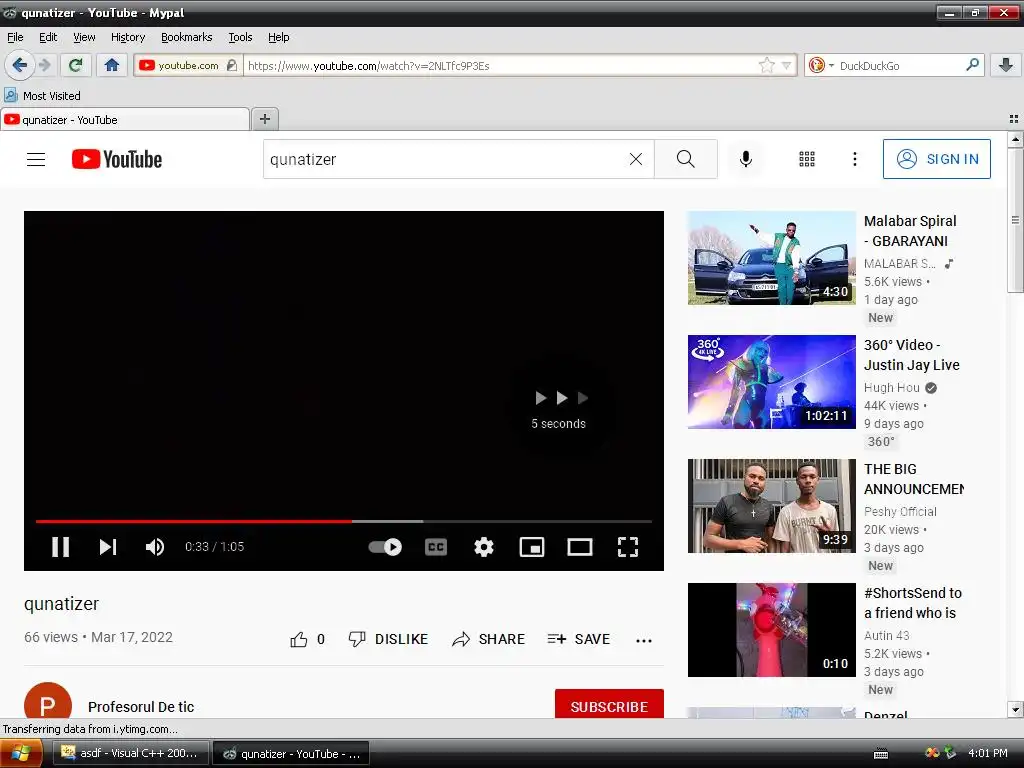Screen dimensions: 1024x768
Task: Open video settings gear
Action: (484, 547)
